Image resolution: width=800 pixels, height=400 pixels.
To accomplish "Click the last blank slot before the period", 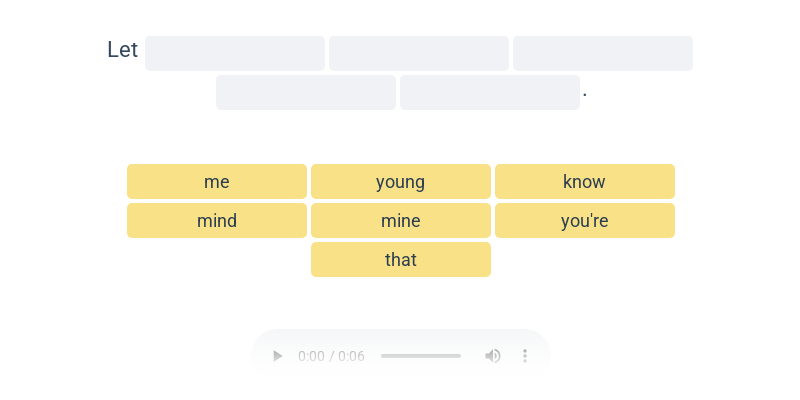I will [x=490, y=92].
